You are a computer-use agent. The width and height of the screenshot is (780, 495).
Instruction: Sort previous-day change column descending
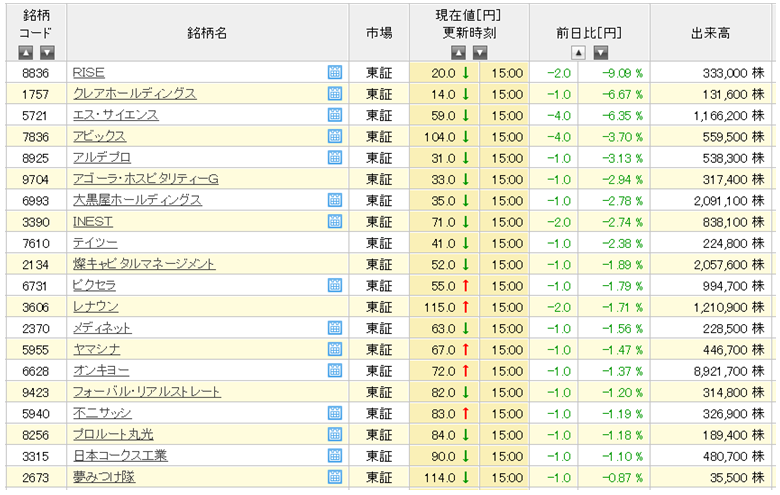(x=600, y=52)
